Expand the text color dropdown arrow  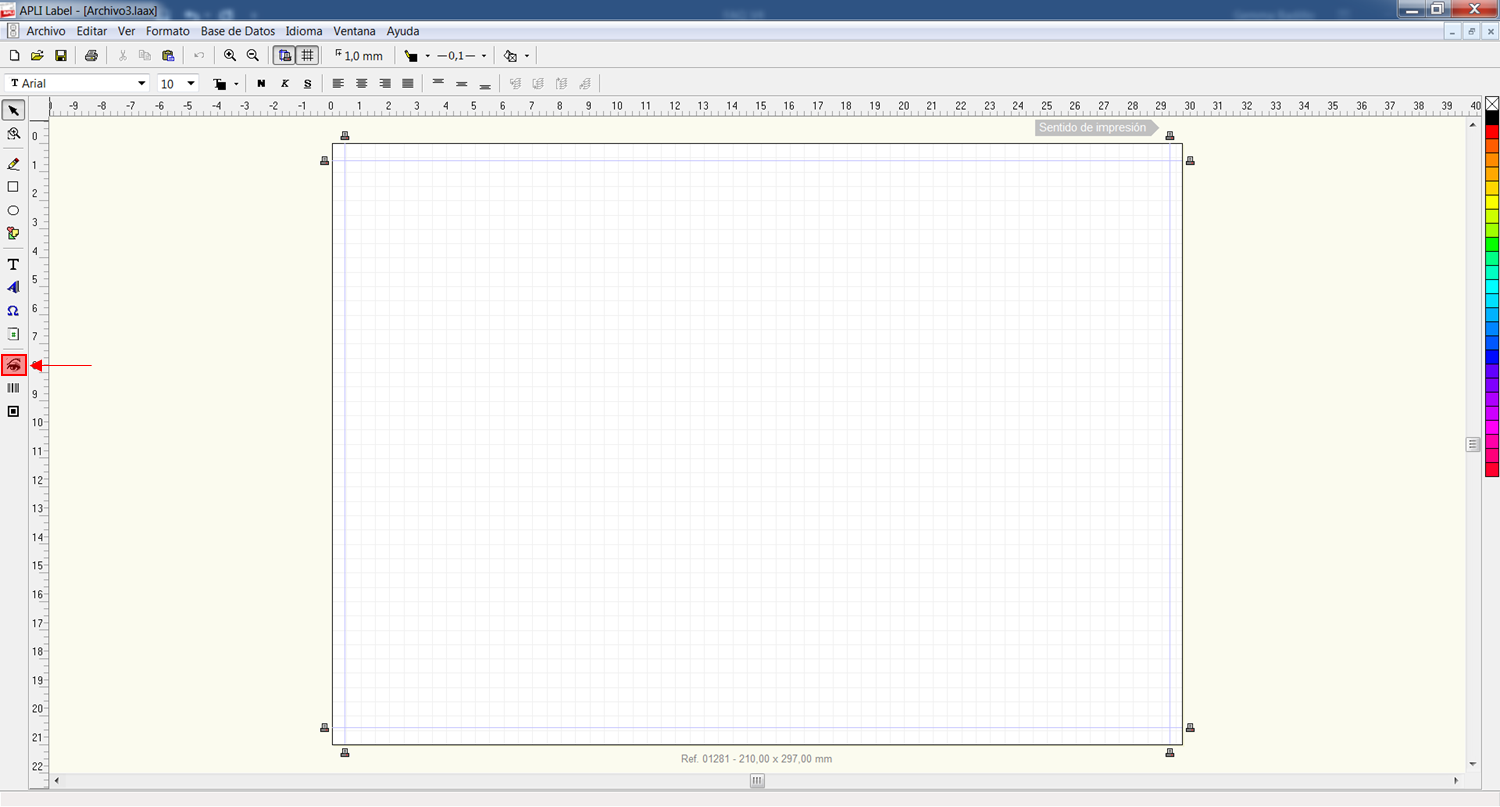click(x=236, y=84)
